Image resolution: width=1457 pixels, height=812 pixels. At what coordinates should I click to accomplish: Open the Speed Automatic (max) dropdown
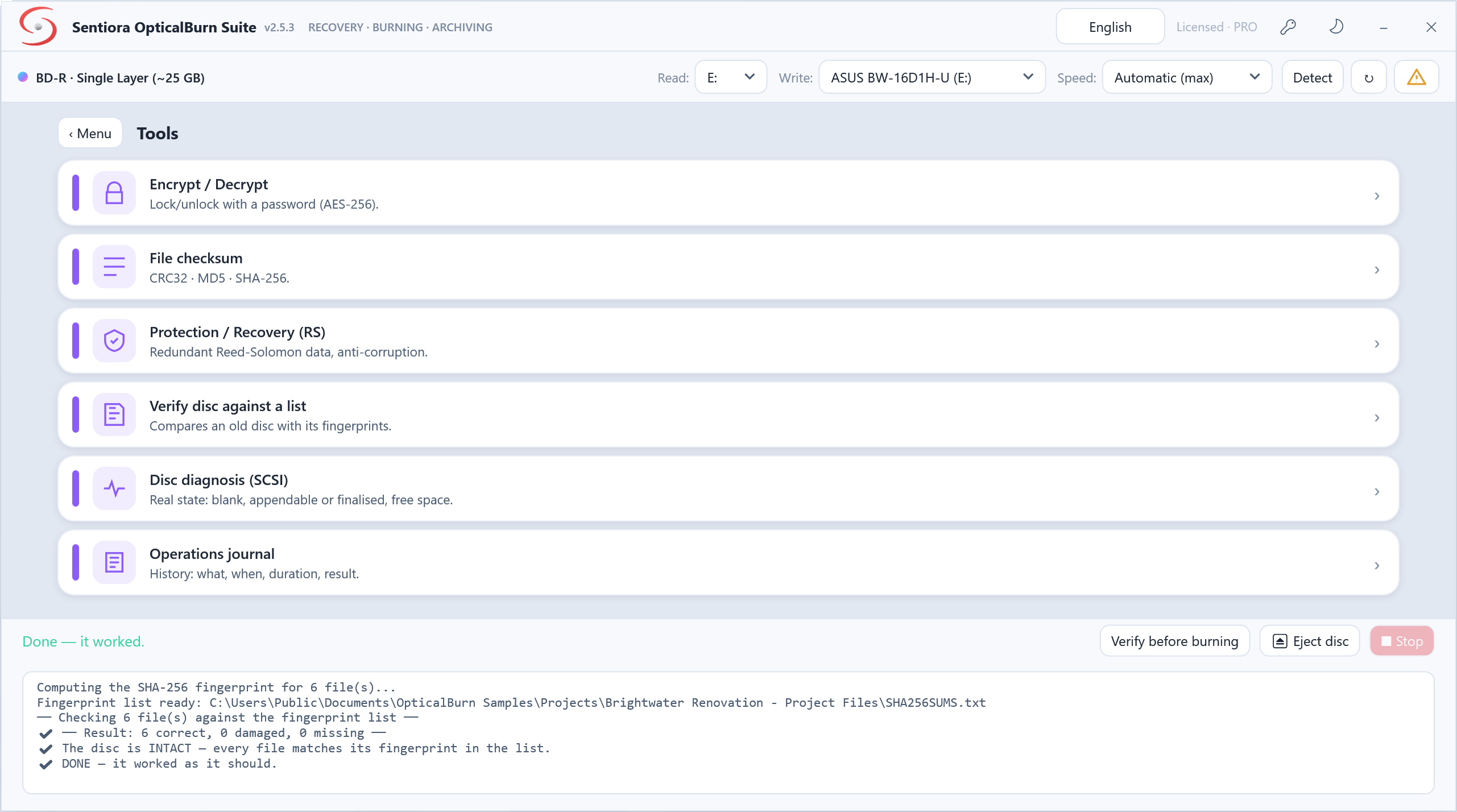[1187, 77]
